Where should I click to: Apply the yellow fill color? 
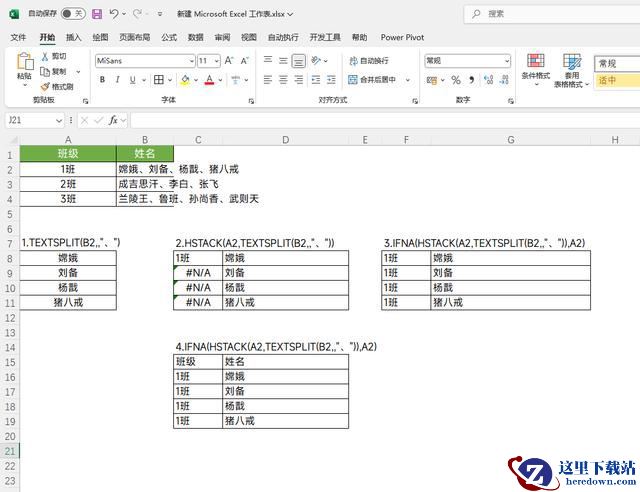(185, 80)
